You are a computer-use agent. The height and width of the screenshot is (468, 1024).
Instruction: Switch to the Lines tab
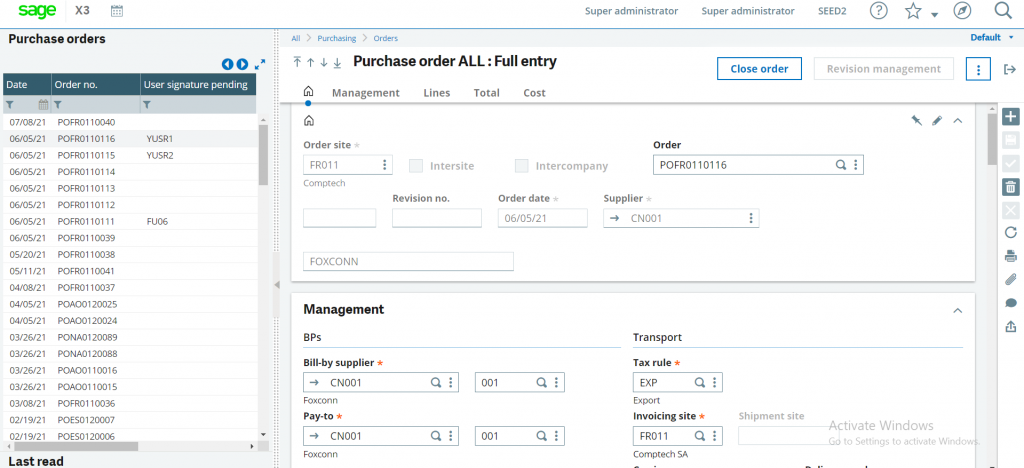[436, 93]
